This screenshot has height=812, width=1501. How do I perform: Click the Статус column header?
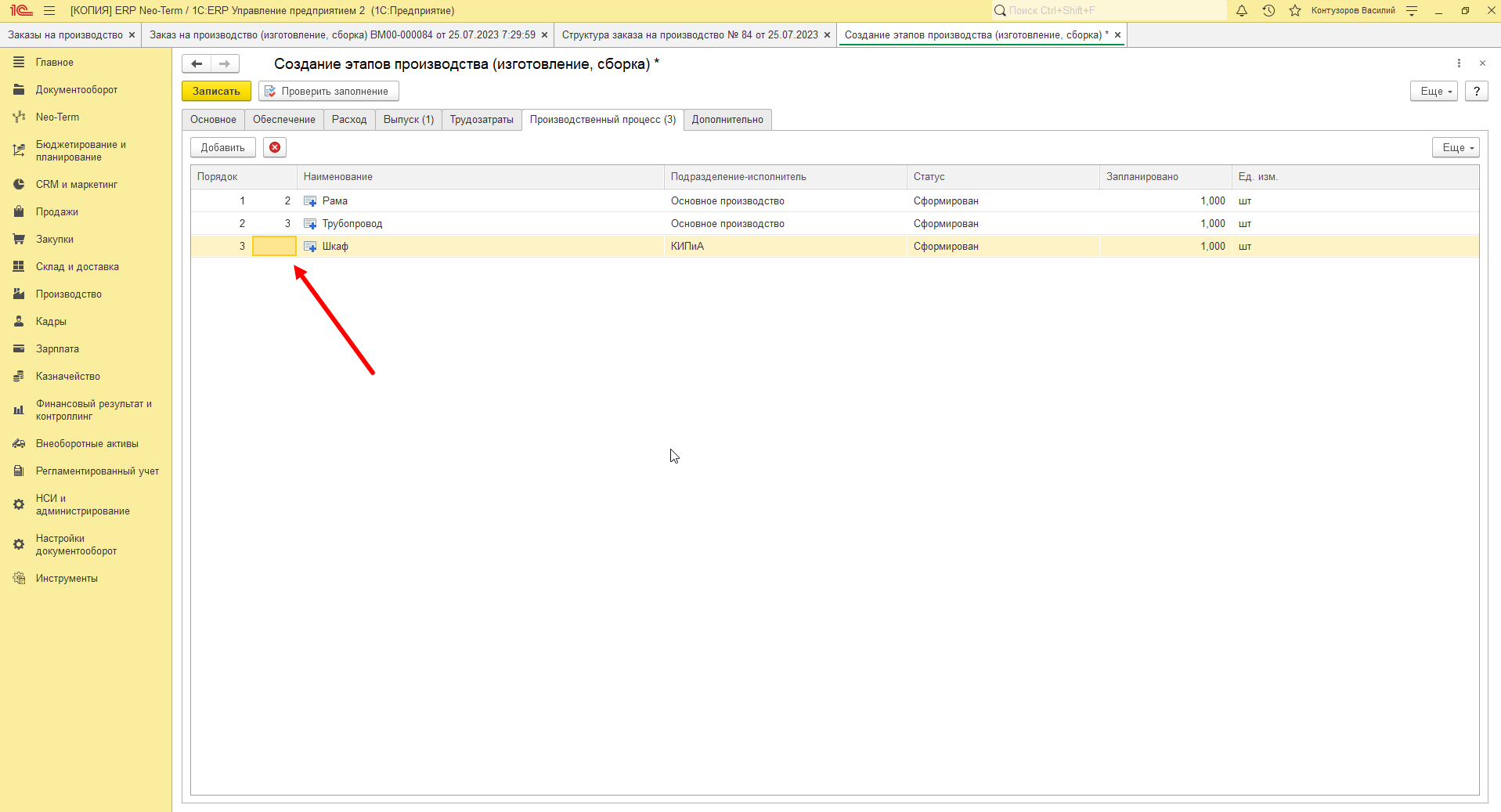pyautogui.click(x=1003, y=177)
